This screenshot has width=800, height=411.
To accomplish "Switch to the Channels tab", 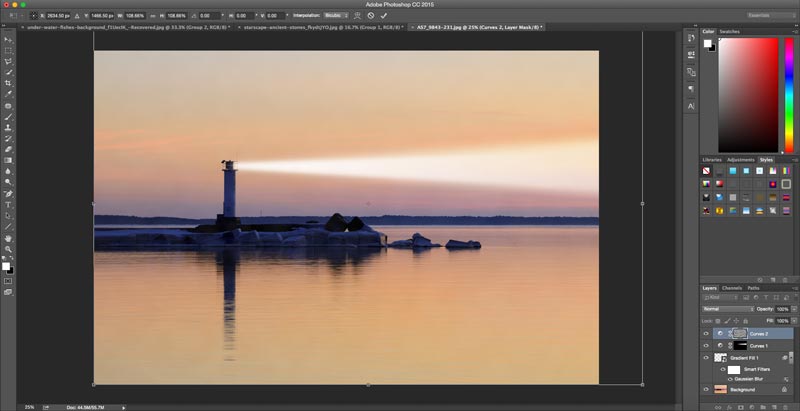I will coord(732,288).
